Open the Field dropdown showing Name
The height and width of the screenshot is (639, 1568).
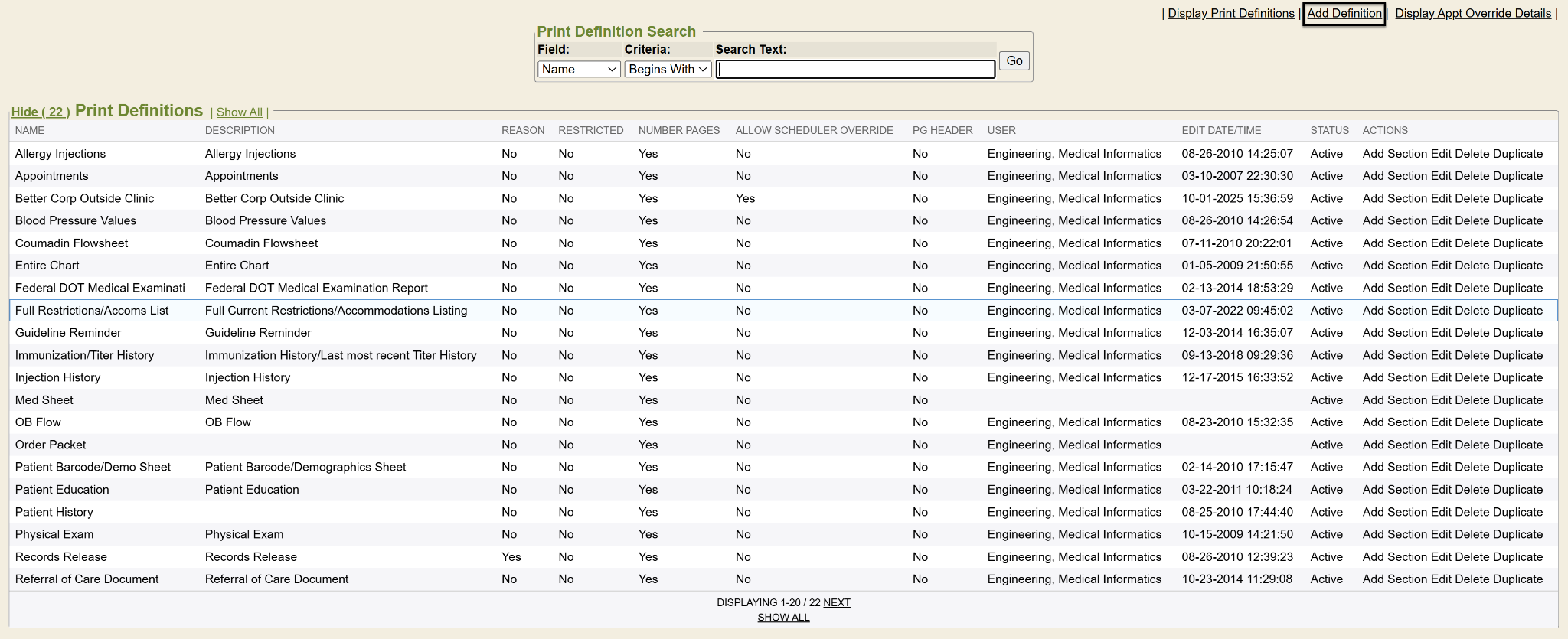(578, 70)
